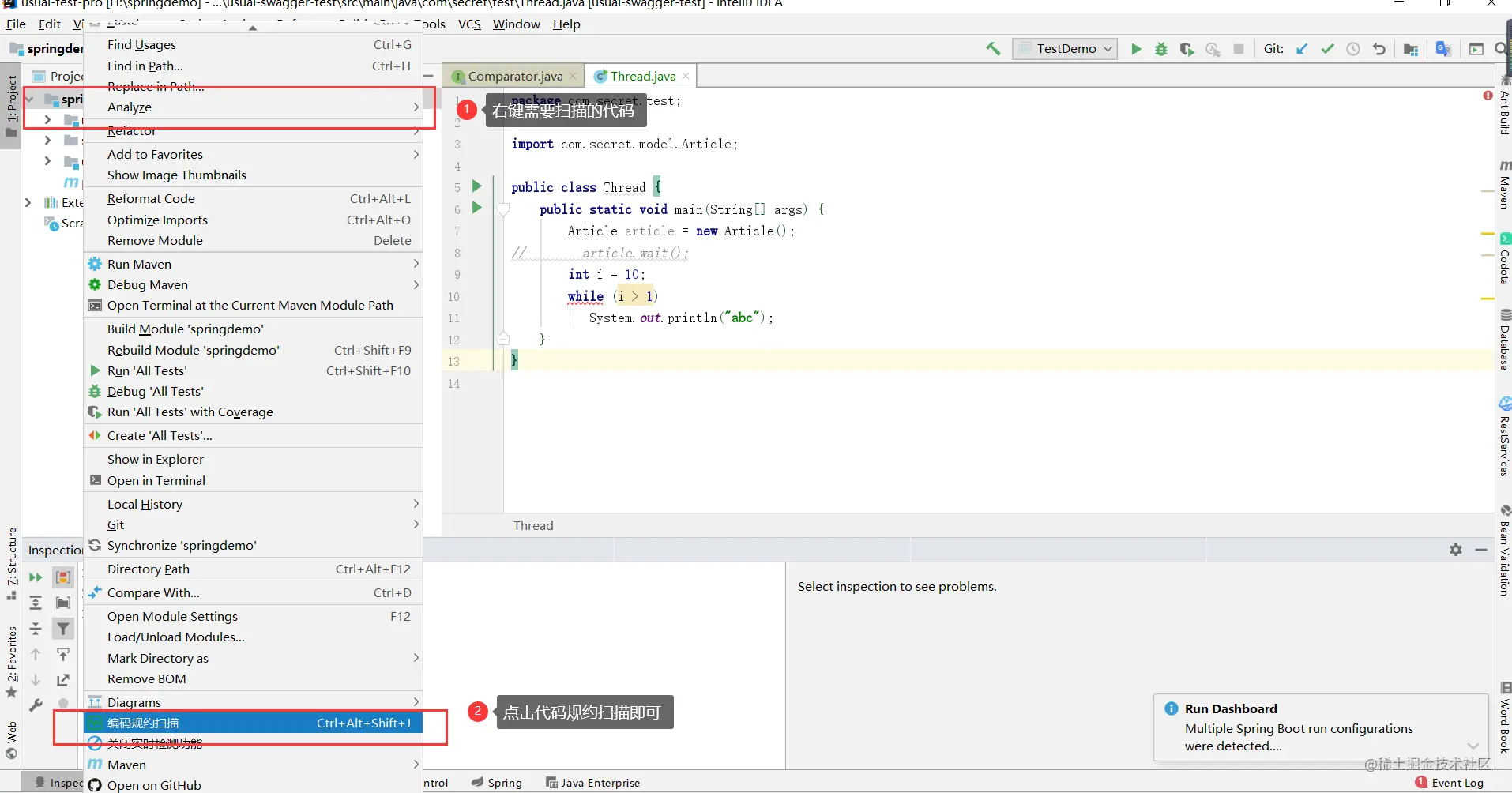
Task: Click the Translate plugin icon
Action: pos(1443,49)
